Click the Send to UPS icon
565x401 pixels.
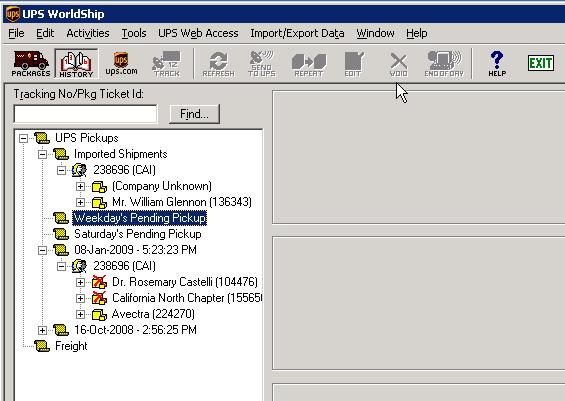(x=262, y=64)
